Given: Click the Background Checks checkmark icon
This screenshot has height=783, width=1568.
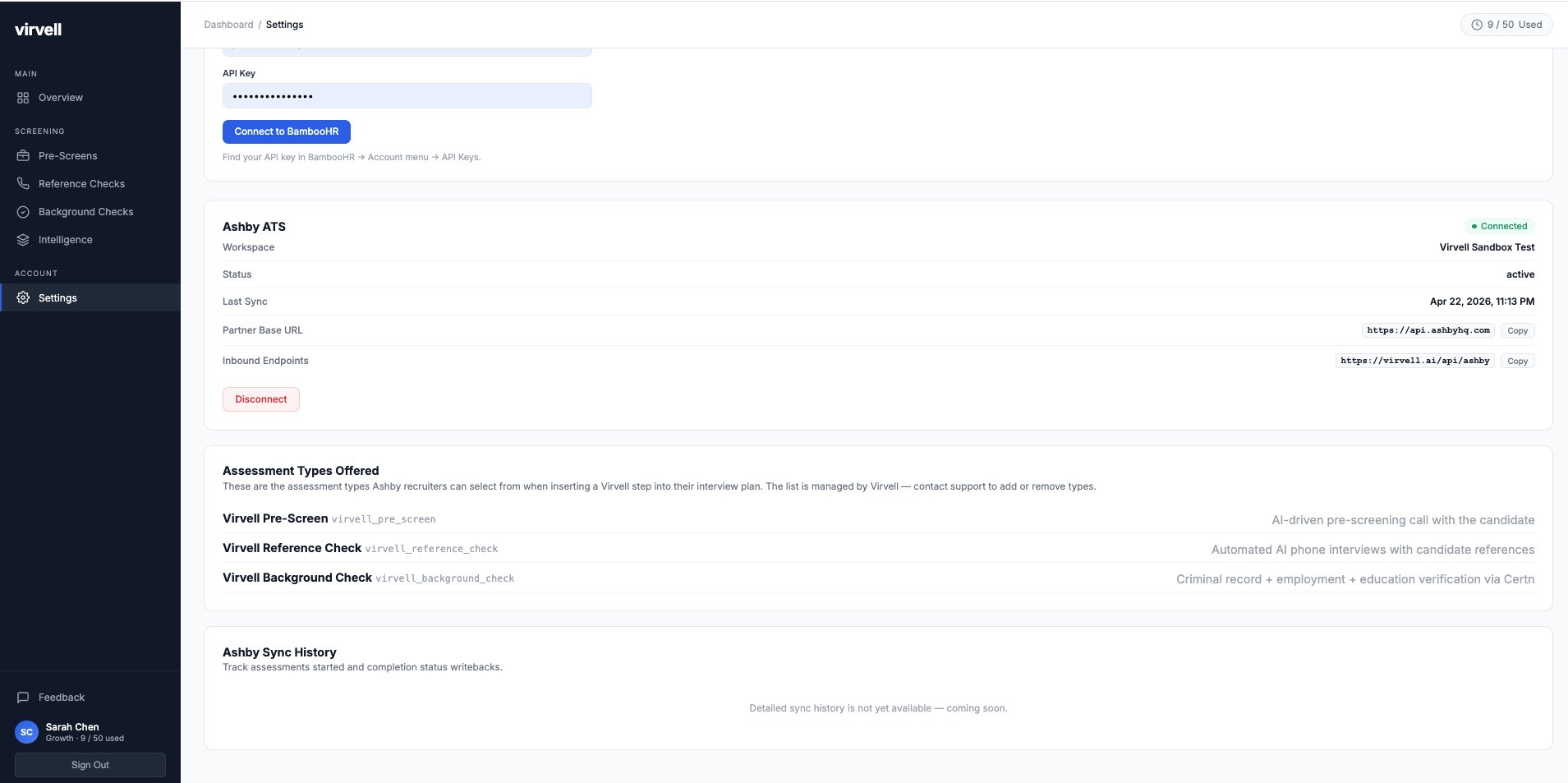Looking at the screenshot, I should click(23, 212).
